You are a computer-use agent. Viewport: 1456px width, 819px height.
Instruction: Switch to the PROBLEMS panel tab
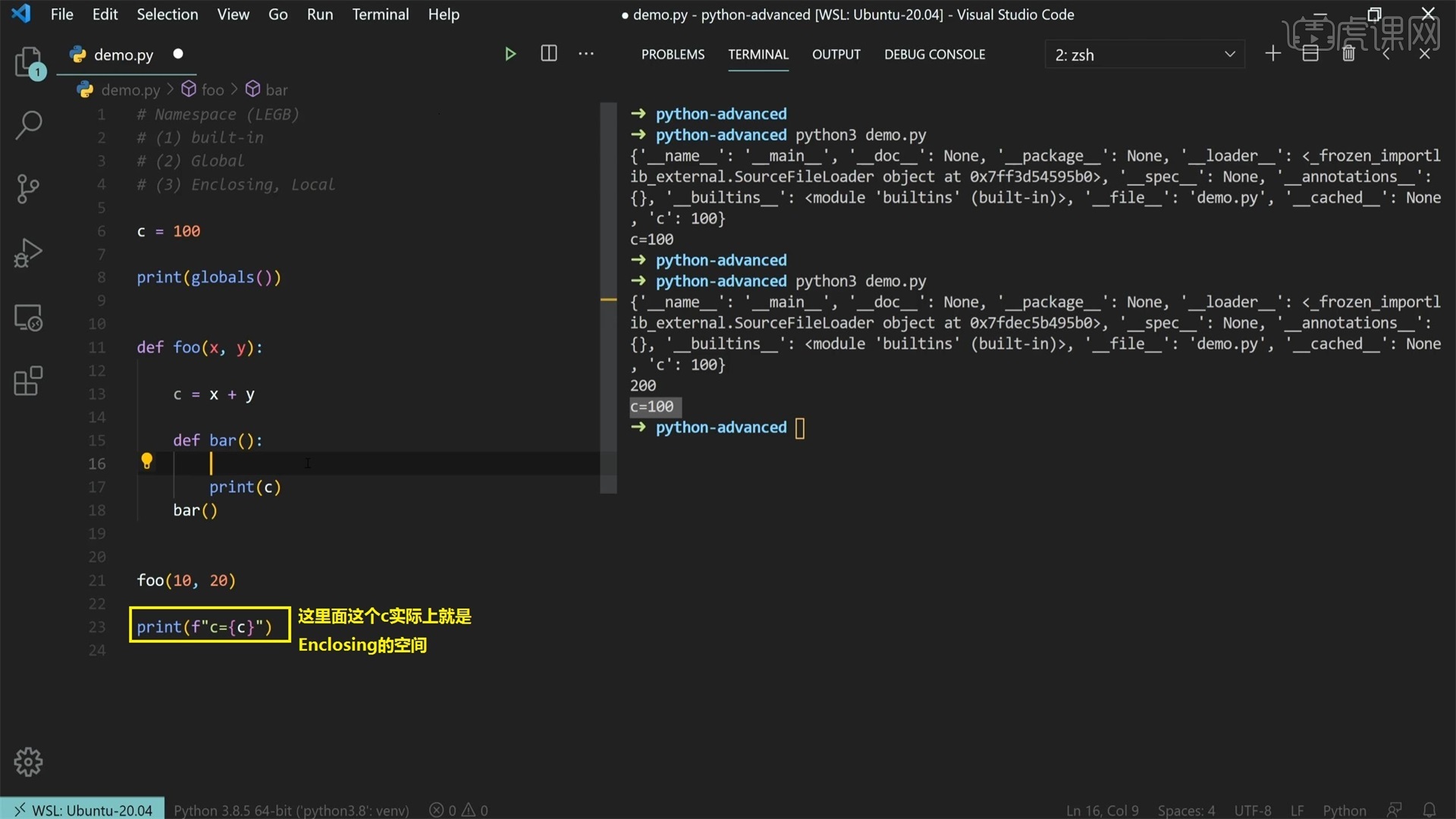pyautogui.click(x=673, y=55)
